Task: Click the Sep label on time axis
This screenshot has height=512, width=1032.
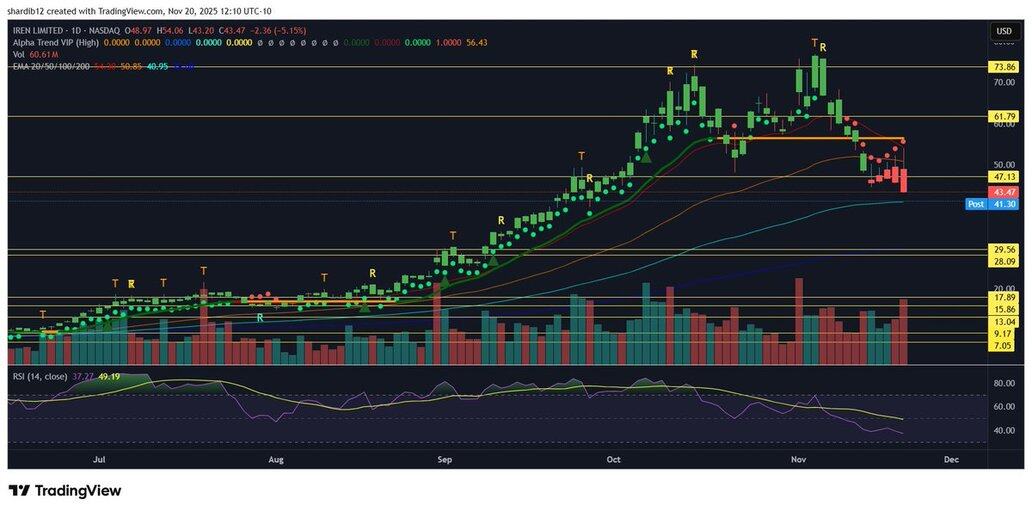Action: [446, 460]
